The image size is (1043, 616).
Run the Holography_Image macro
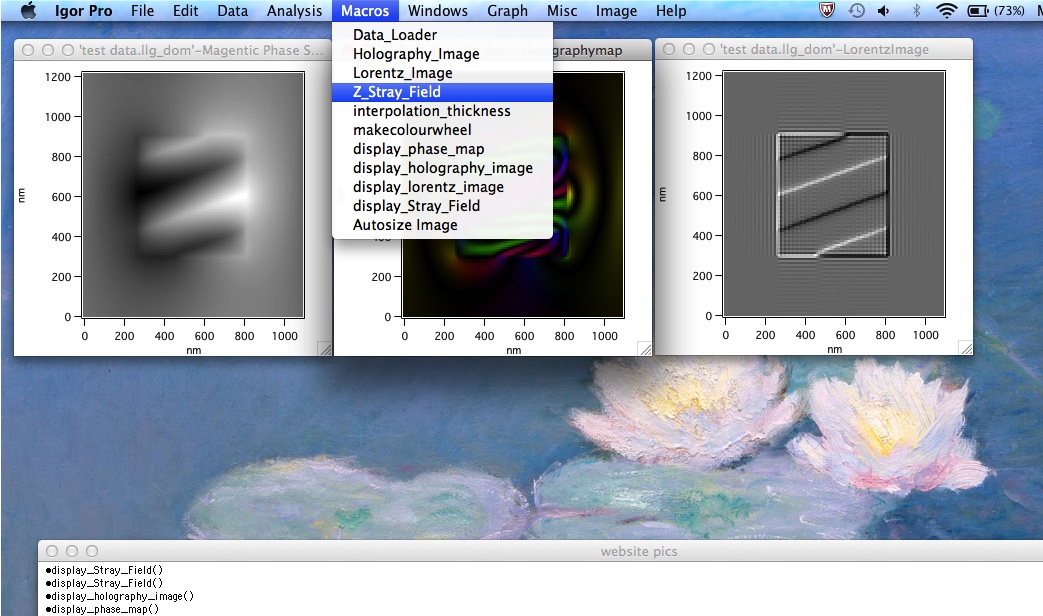point(416,54)
